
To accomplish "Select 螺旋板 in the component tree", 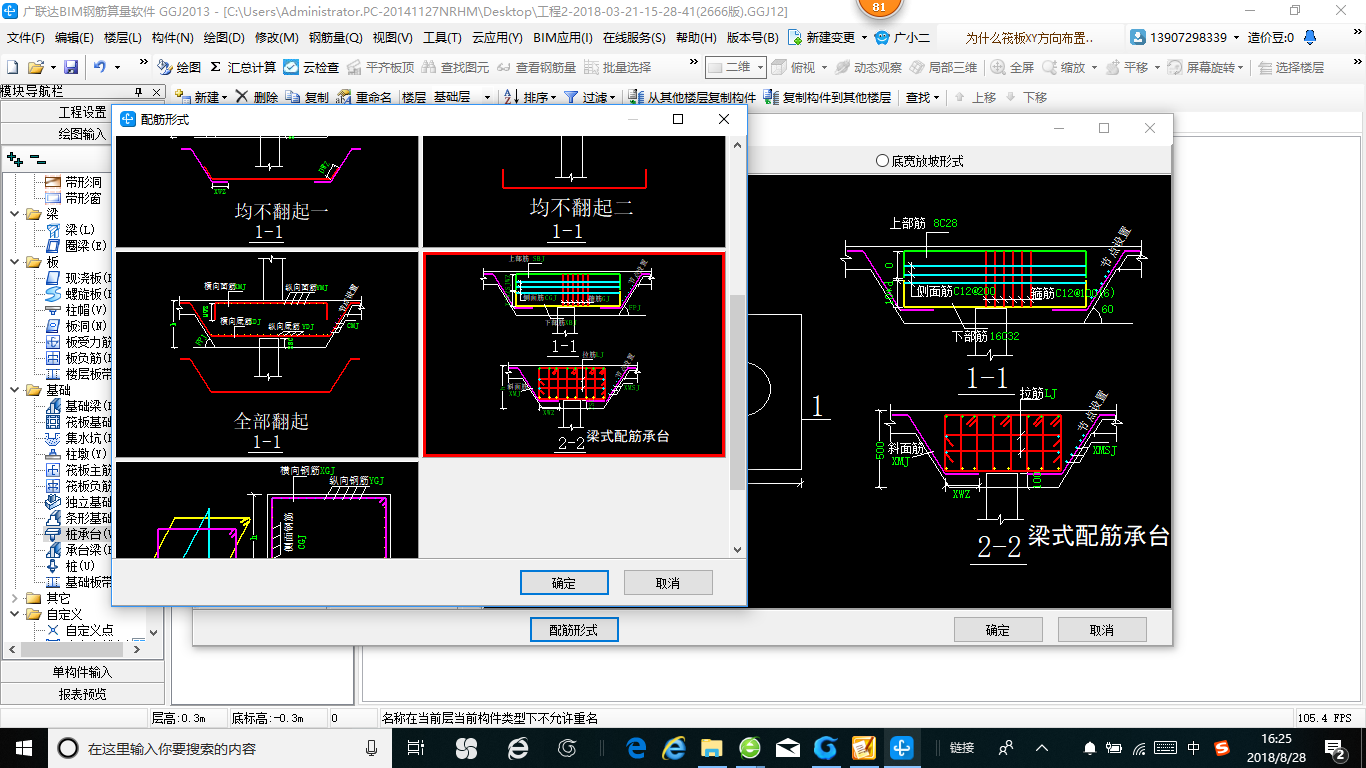I will [x=78, y=294].
